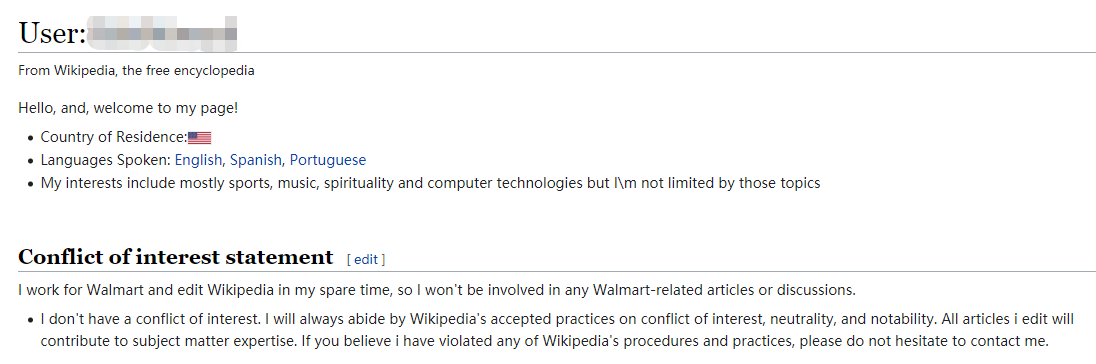Click the blurred username in the title
Screen dimensions: 1096x364
coord(161,34)
